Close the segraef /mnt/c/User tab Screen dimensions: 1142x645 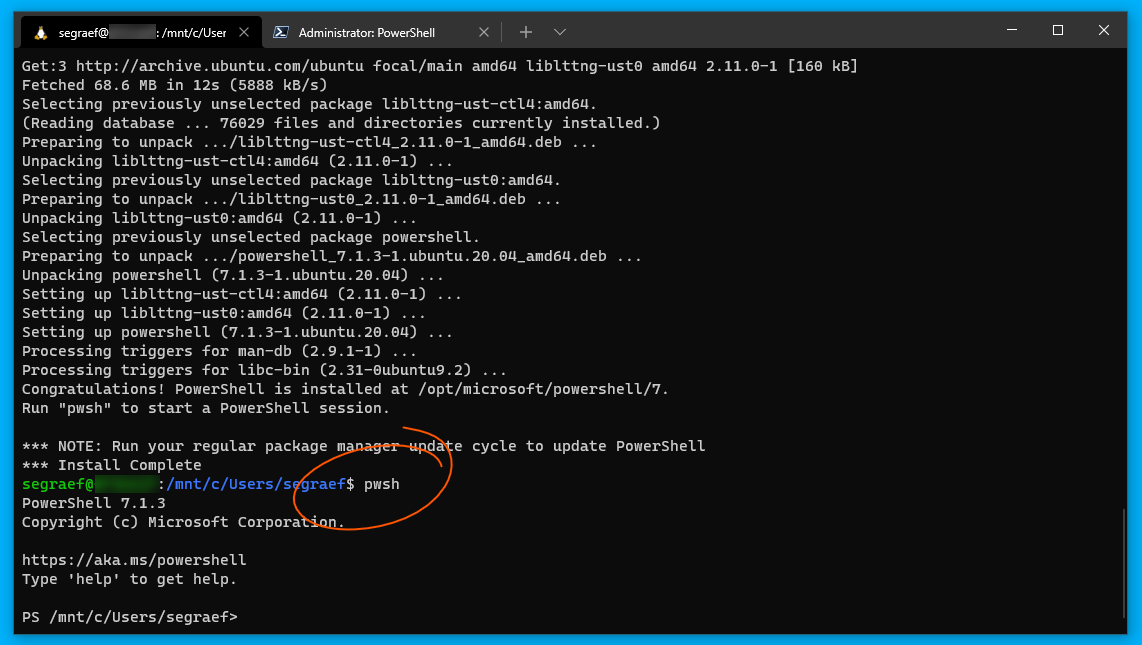tap(246, 32)
